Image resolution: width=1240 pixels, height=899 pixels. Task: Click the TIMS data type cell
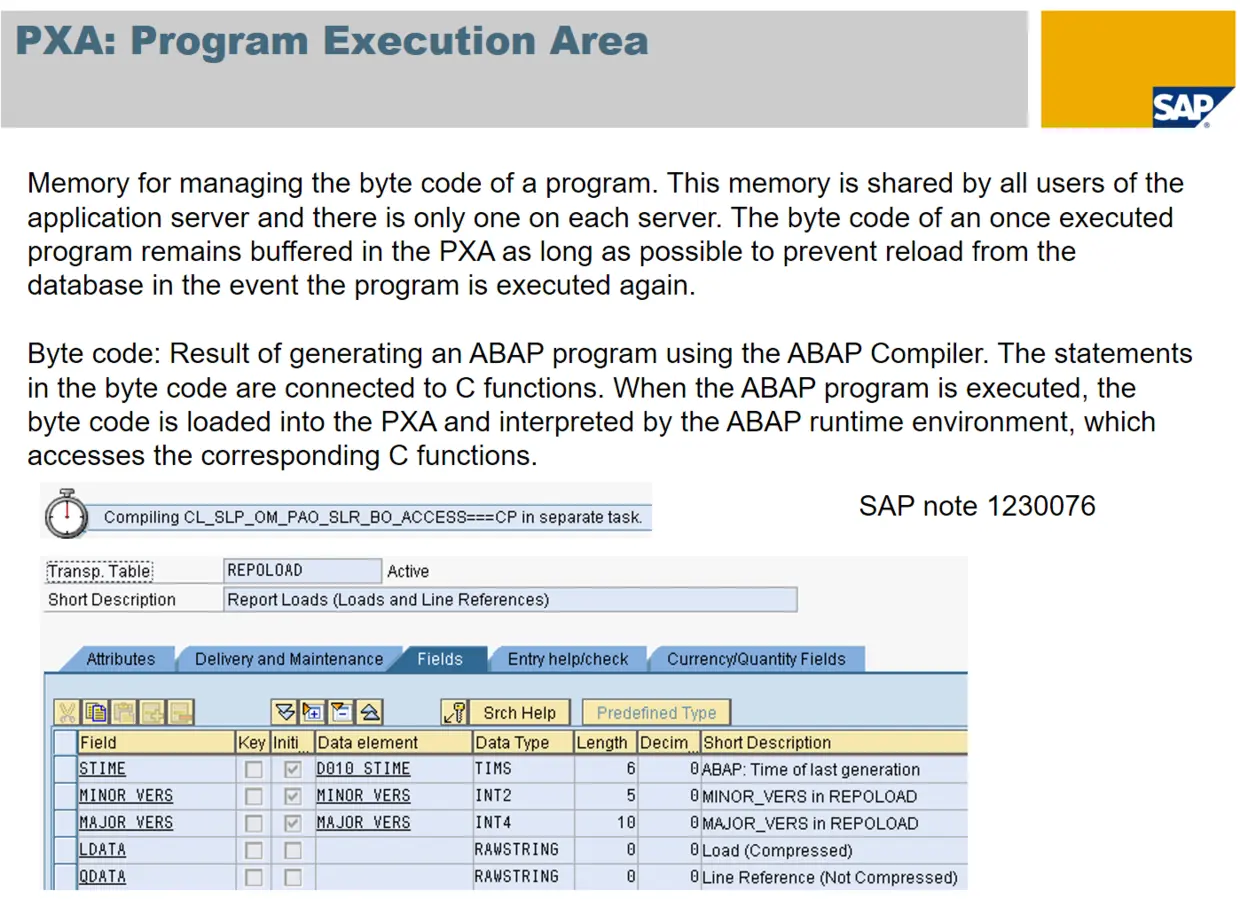(x=523, y=769)
